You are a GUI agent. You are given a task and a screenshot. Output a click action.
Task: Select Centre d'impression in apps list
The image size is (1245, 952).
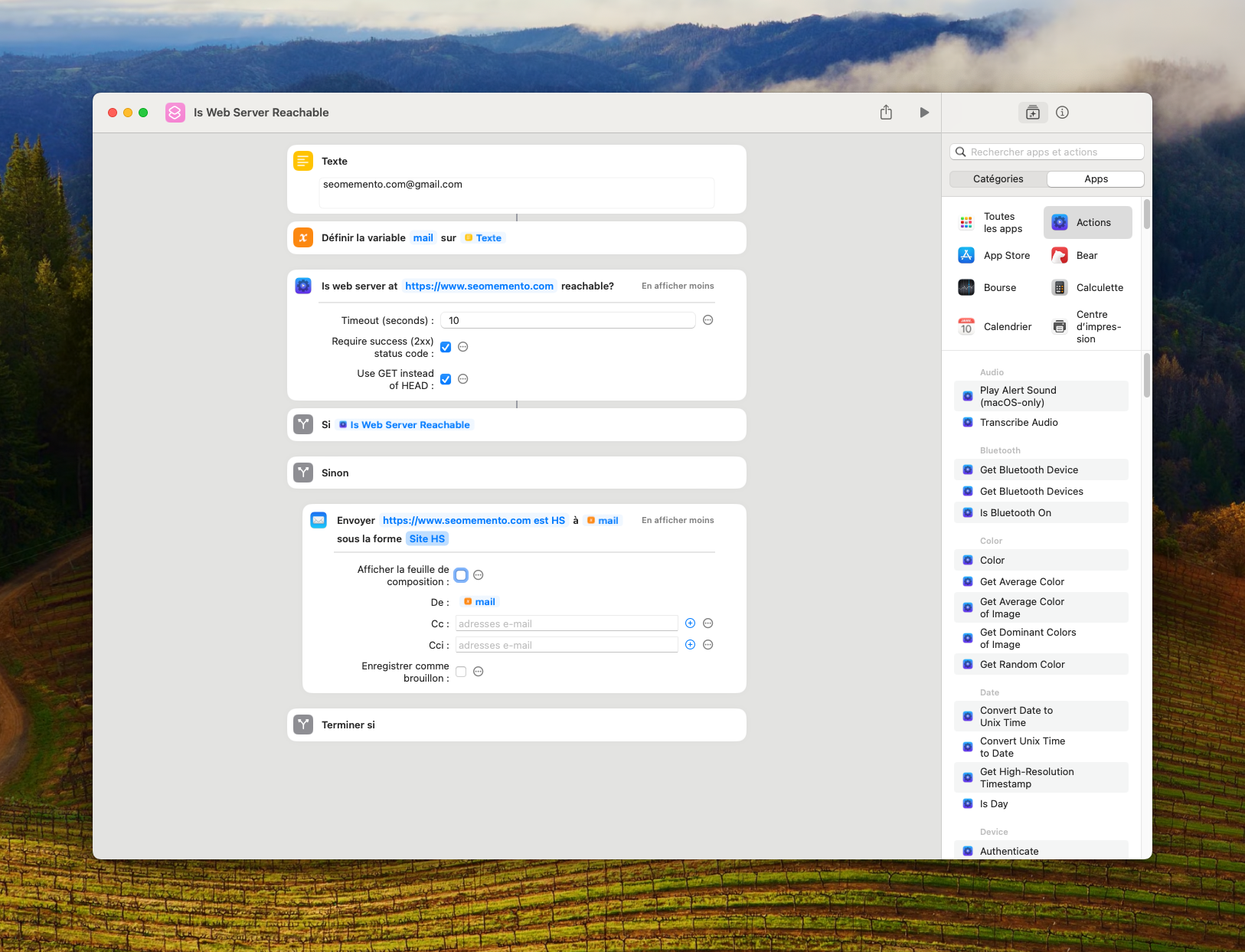pos(1087,327)
